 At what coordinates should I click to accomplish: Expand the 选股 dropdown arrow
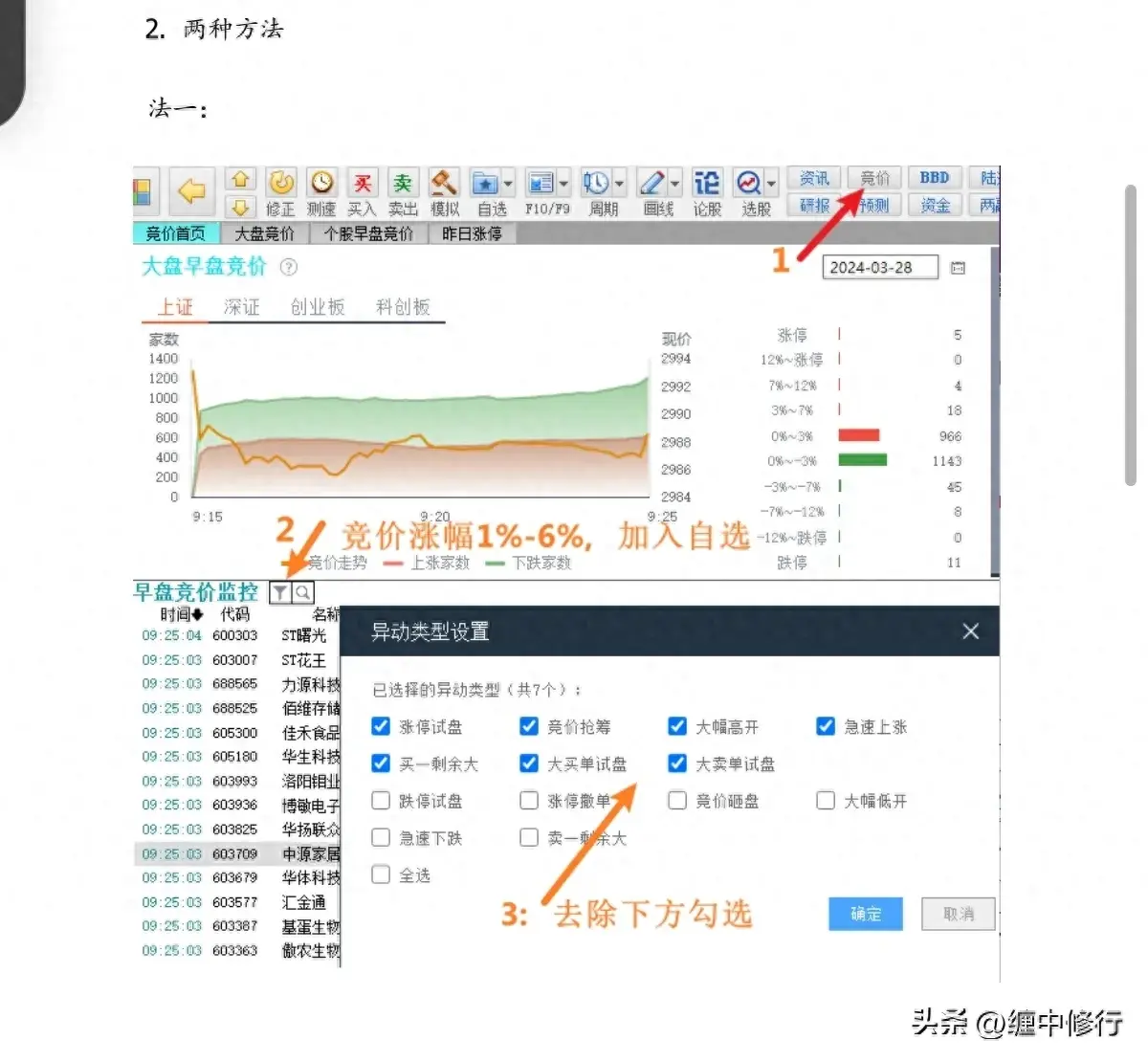tap(770, 183)
